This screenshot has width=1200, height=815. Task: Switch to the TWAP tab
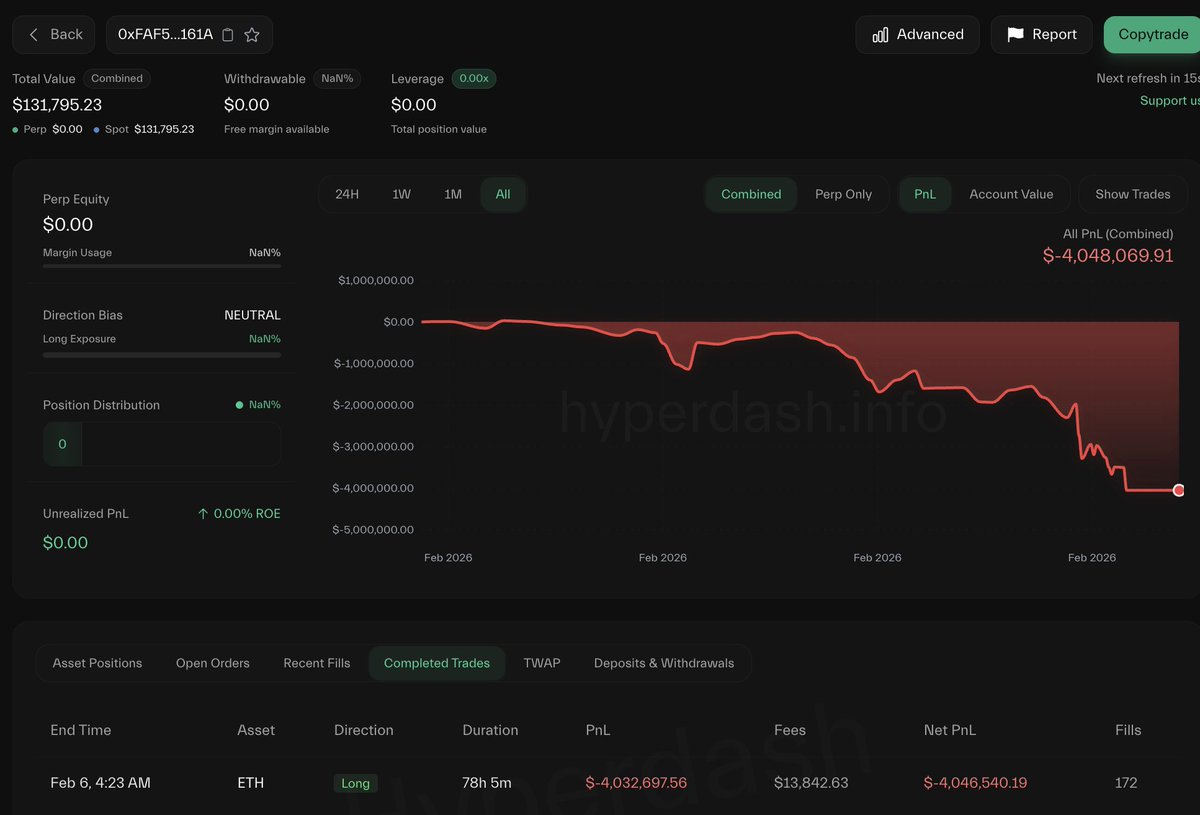coord(541,662)
